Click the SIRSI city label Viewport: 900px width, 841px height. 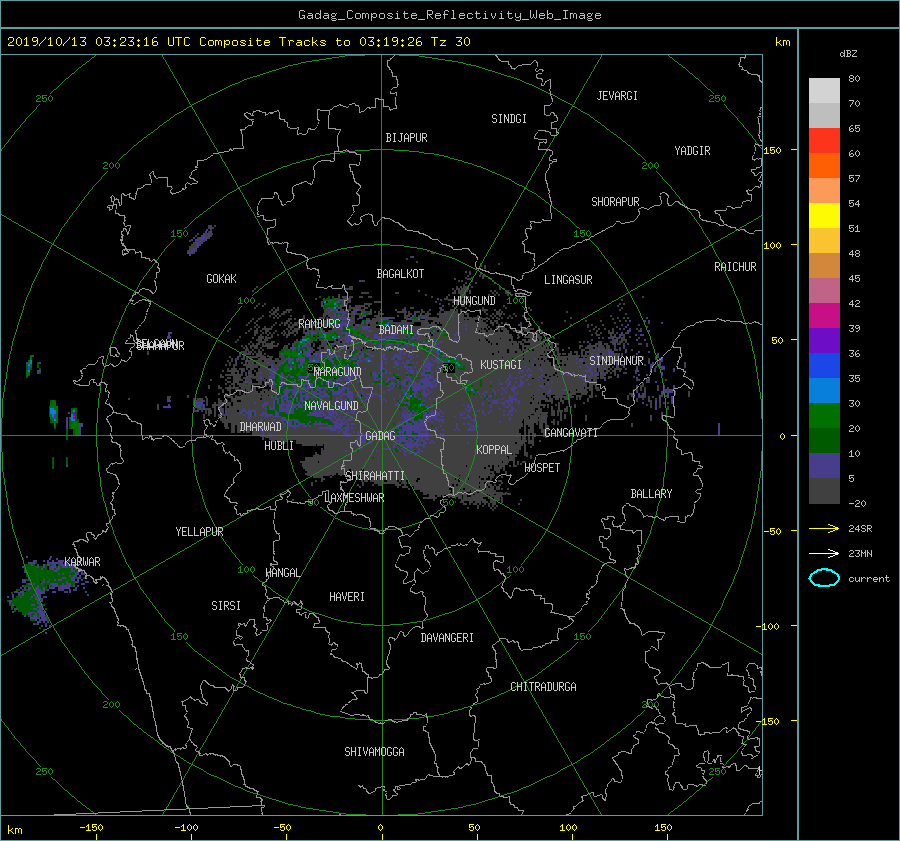(x=226, y=606)
